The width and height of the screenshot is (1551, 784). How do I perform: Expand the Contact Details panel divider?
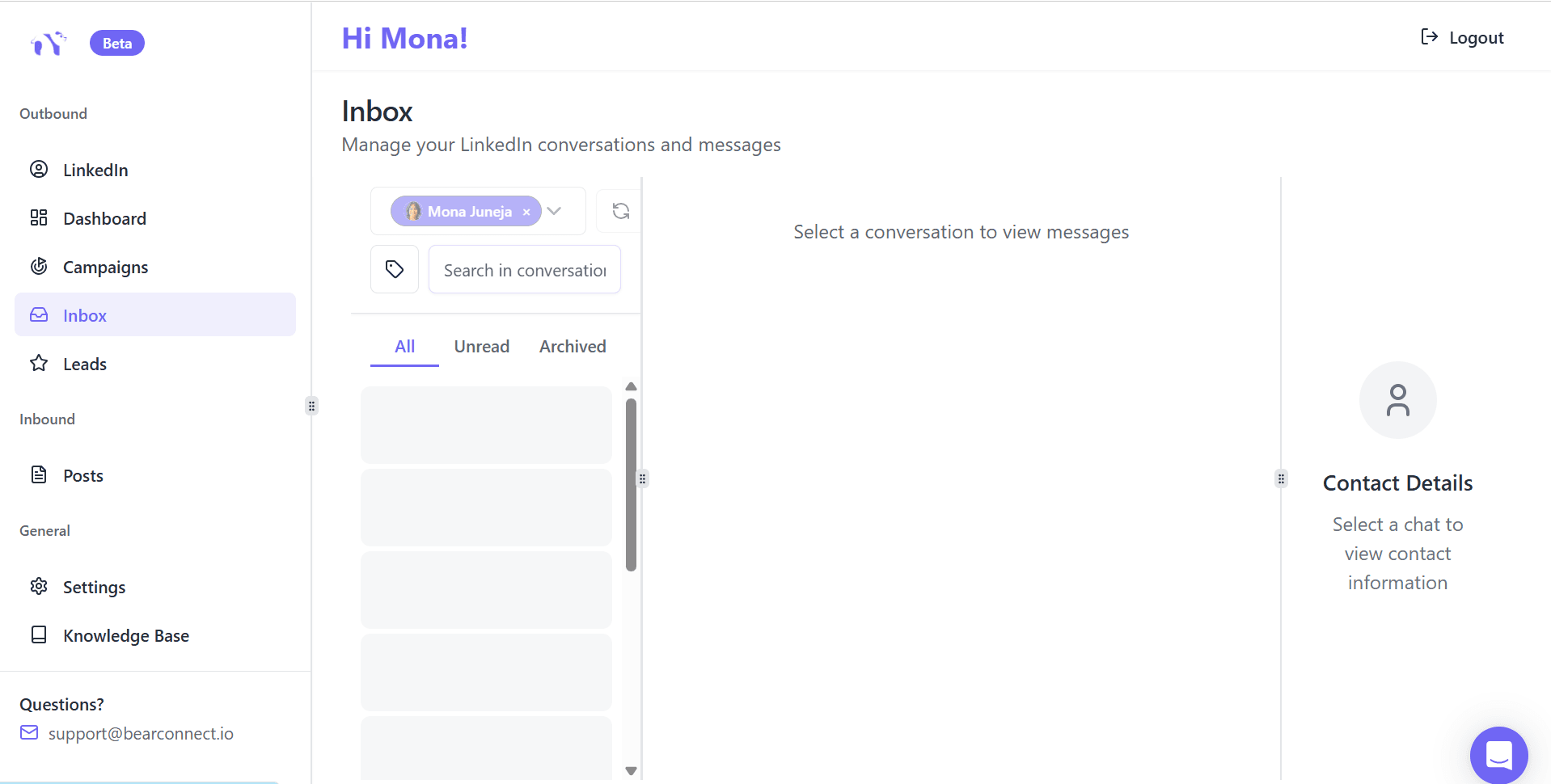coord(1280,478)
